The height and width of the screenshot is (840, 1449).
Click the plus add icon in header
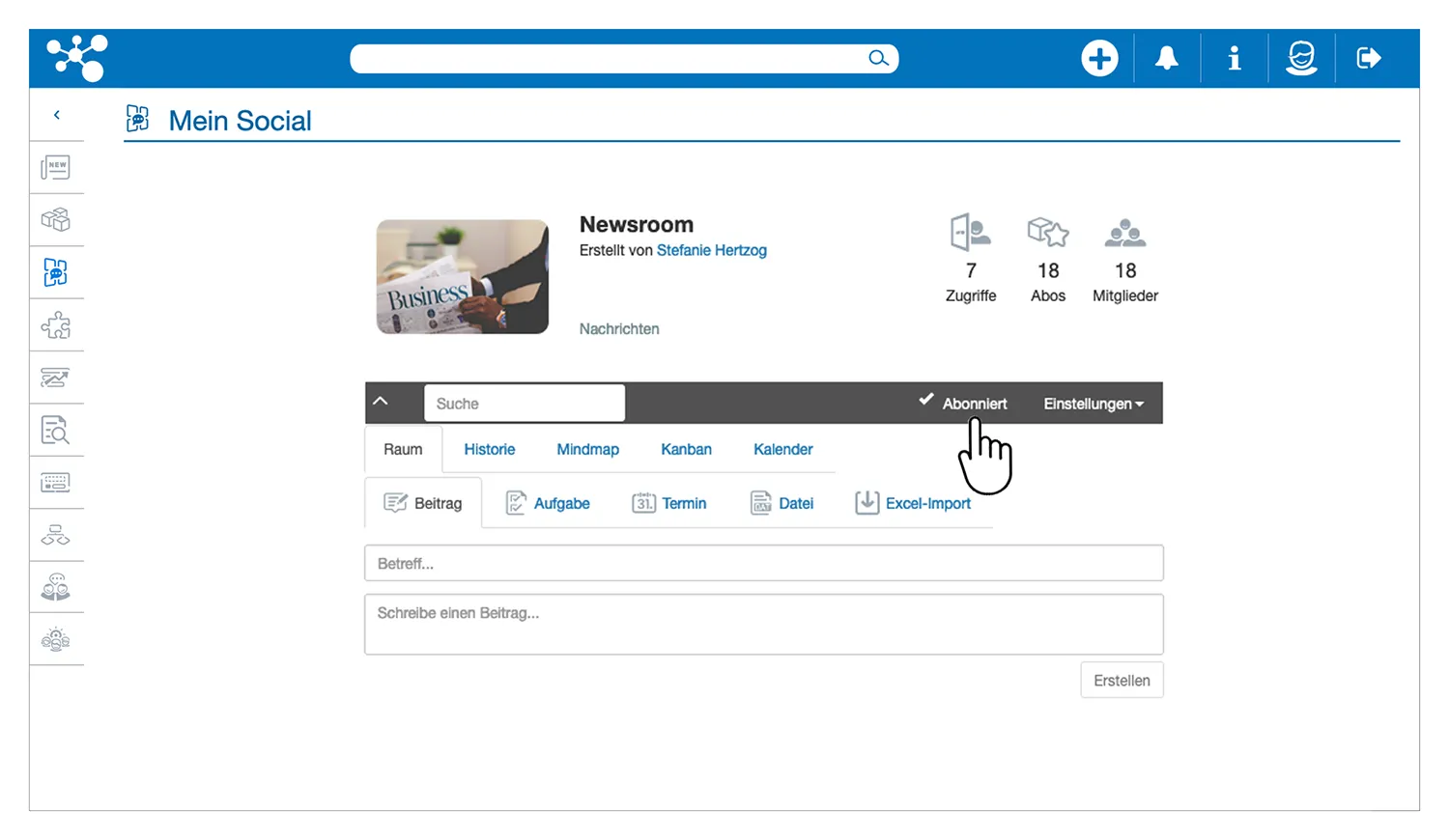1099,59
